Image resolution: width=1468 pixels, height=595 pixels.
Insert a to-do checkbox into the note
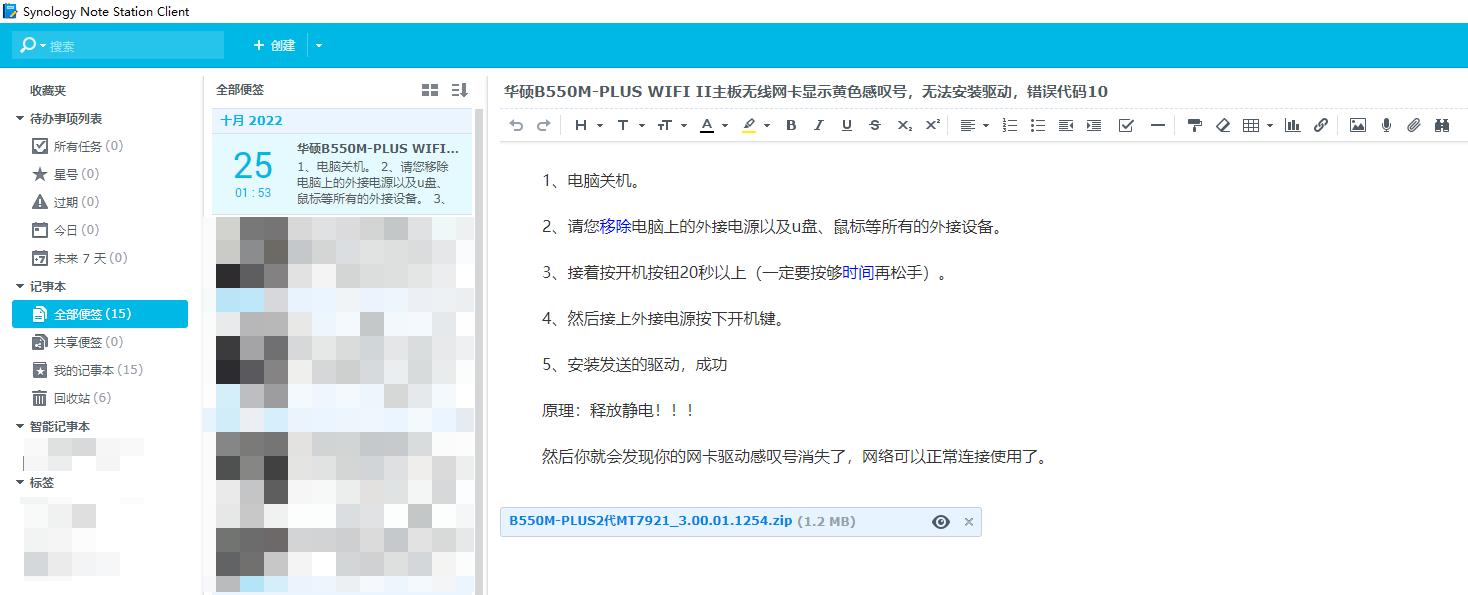tap(1126, 125)
